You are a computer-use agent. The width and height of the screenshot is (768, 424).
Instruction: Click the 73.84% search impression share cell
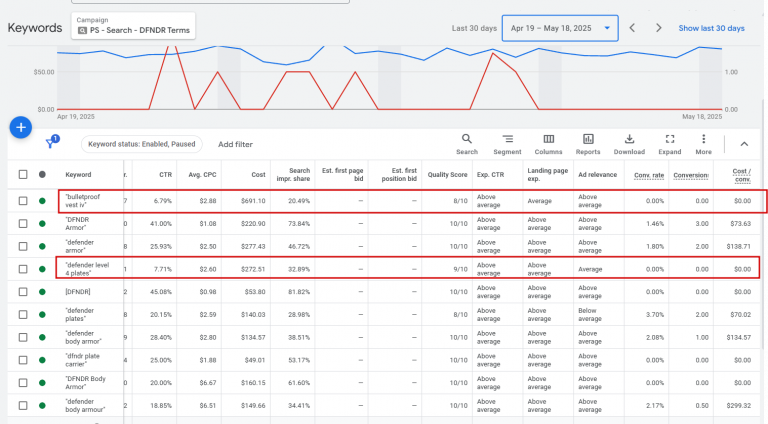[x=298, y=224]
